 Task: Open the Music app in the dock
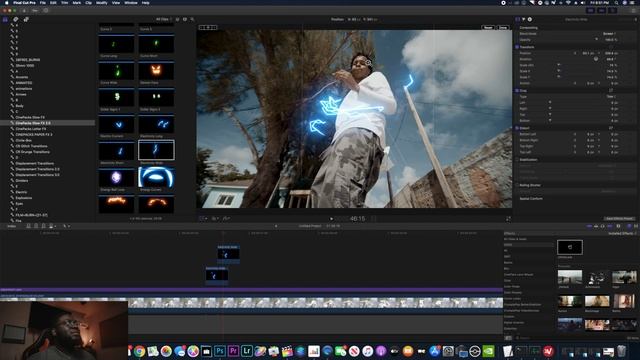tap(367, 351)
